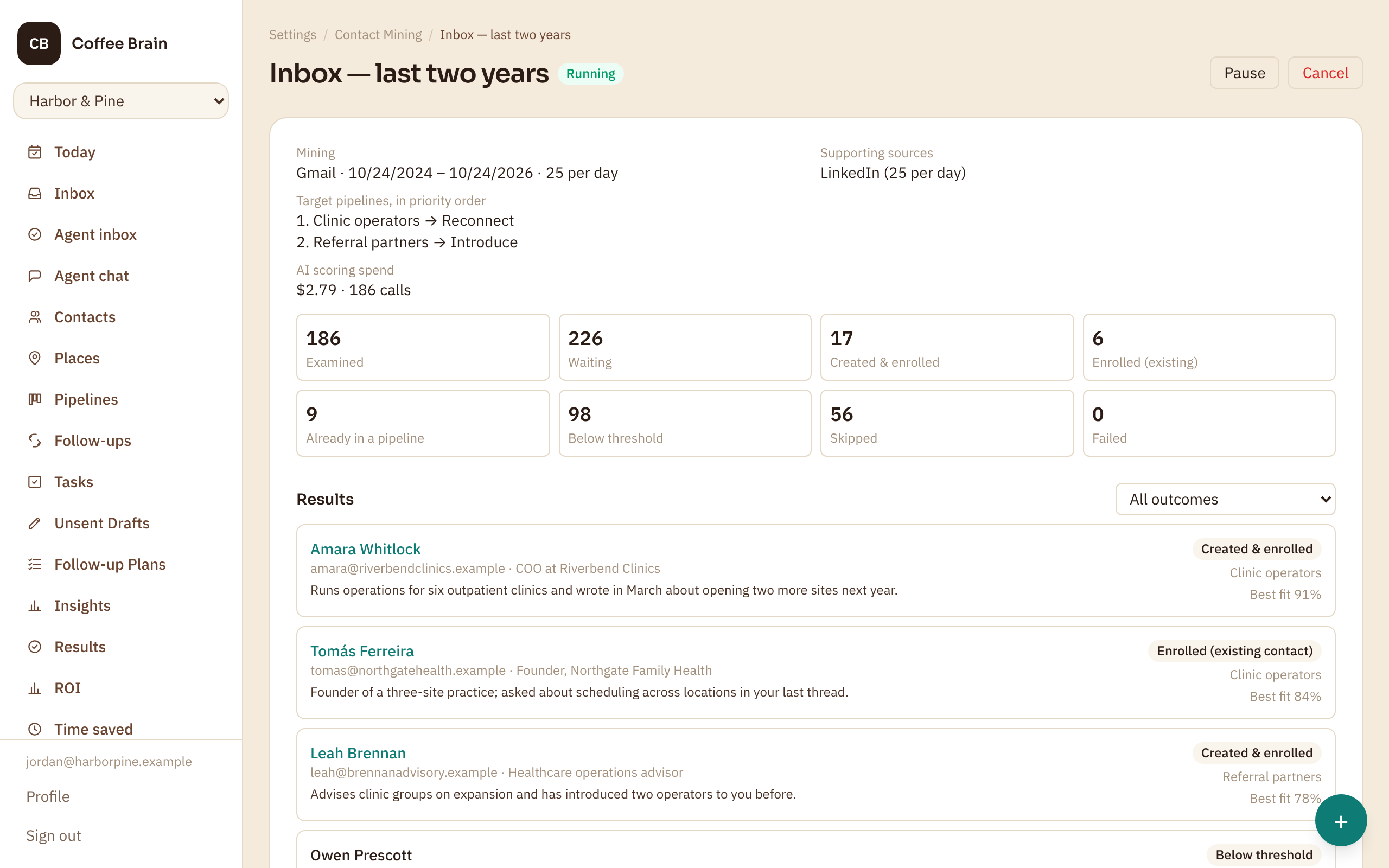1389x868 pixels.
Task: Click the Inbox tray icon
Action: tap(35, 194)
